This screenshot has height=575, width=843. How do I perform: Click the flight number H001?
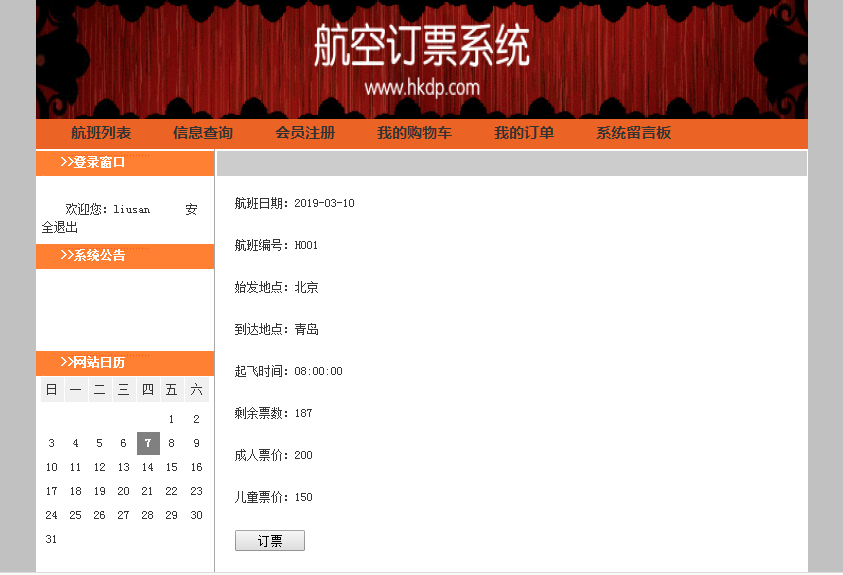(306, 245)
